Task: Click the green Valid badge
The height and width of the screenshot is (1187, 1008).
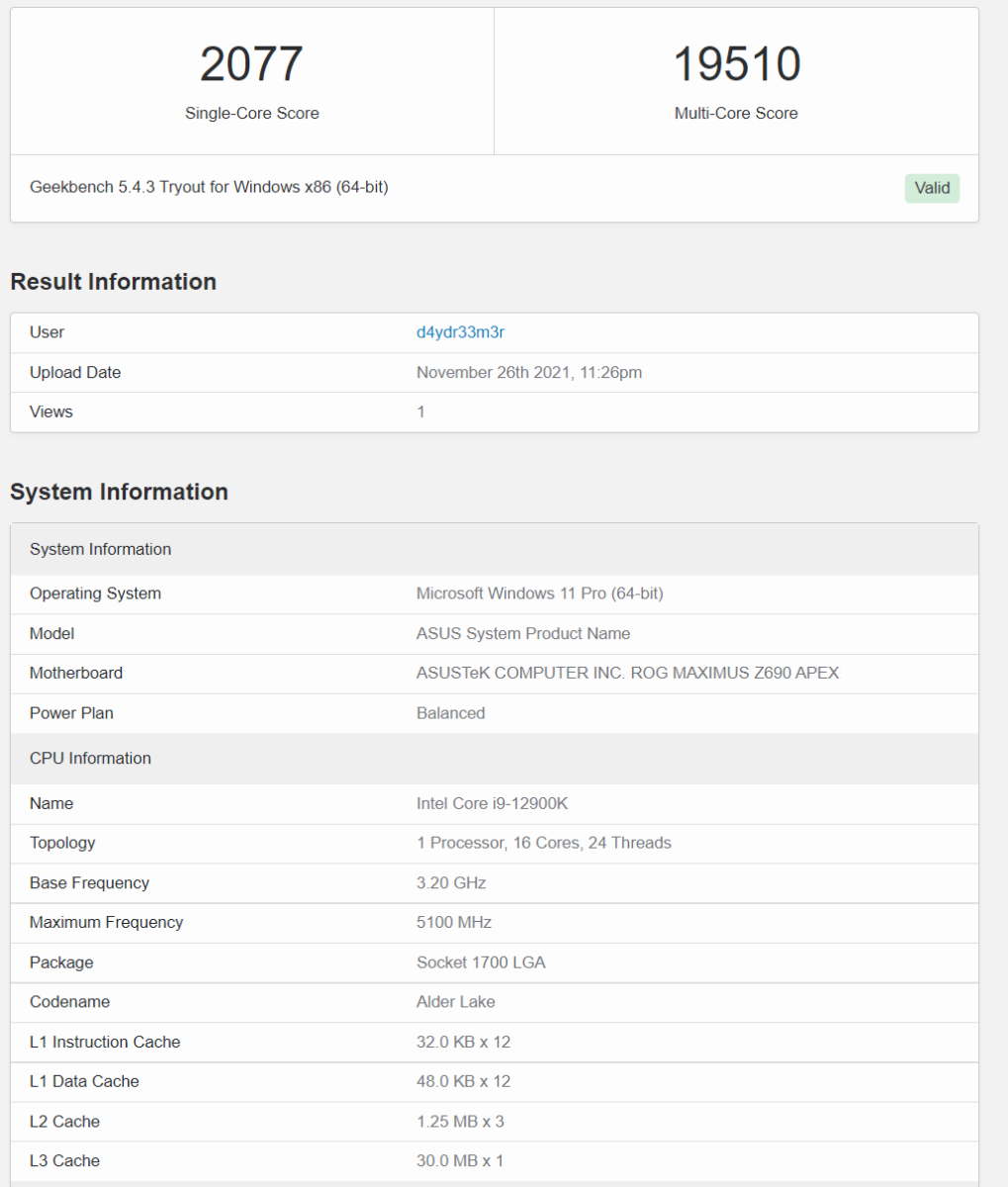Action: (932, 188)
